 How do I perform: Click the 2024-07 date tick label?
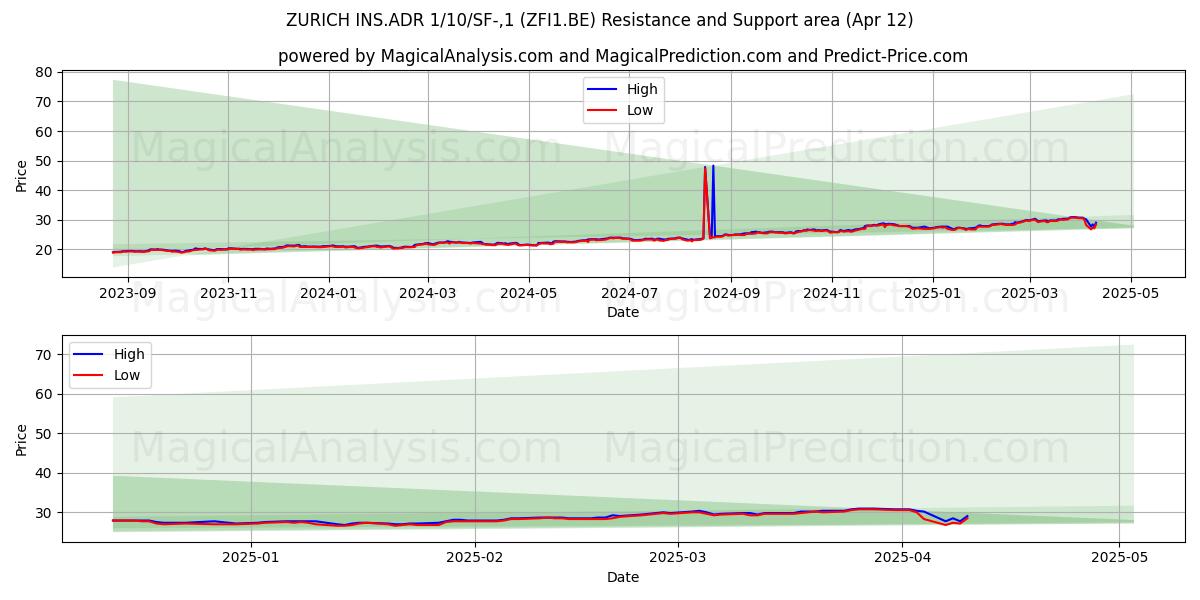(629, 293)
